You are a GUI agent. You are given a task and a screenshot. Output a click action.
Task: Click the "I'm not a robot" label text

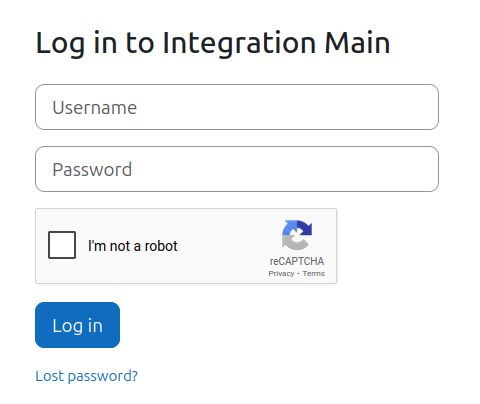133,246
